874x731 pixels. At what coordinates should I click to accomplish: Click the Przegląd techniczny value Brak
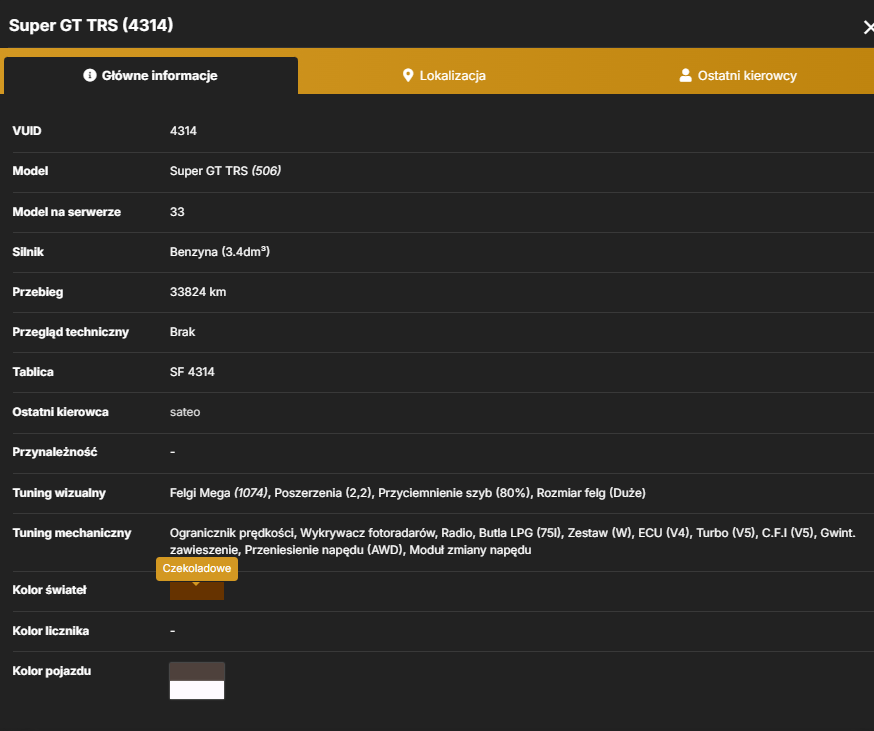click(182, 332)
